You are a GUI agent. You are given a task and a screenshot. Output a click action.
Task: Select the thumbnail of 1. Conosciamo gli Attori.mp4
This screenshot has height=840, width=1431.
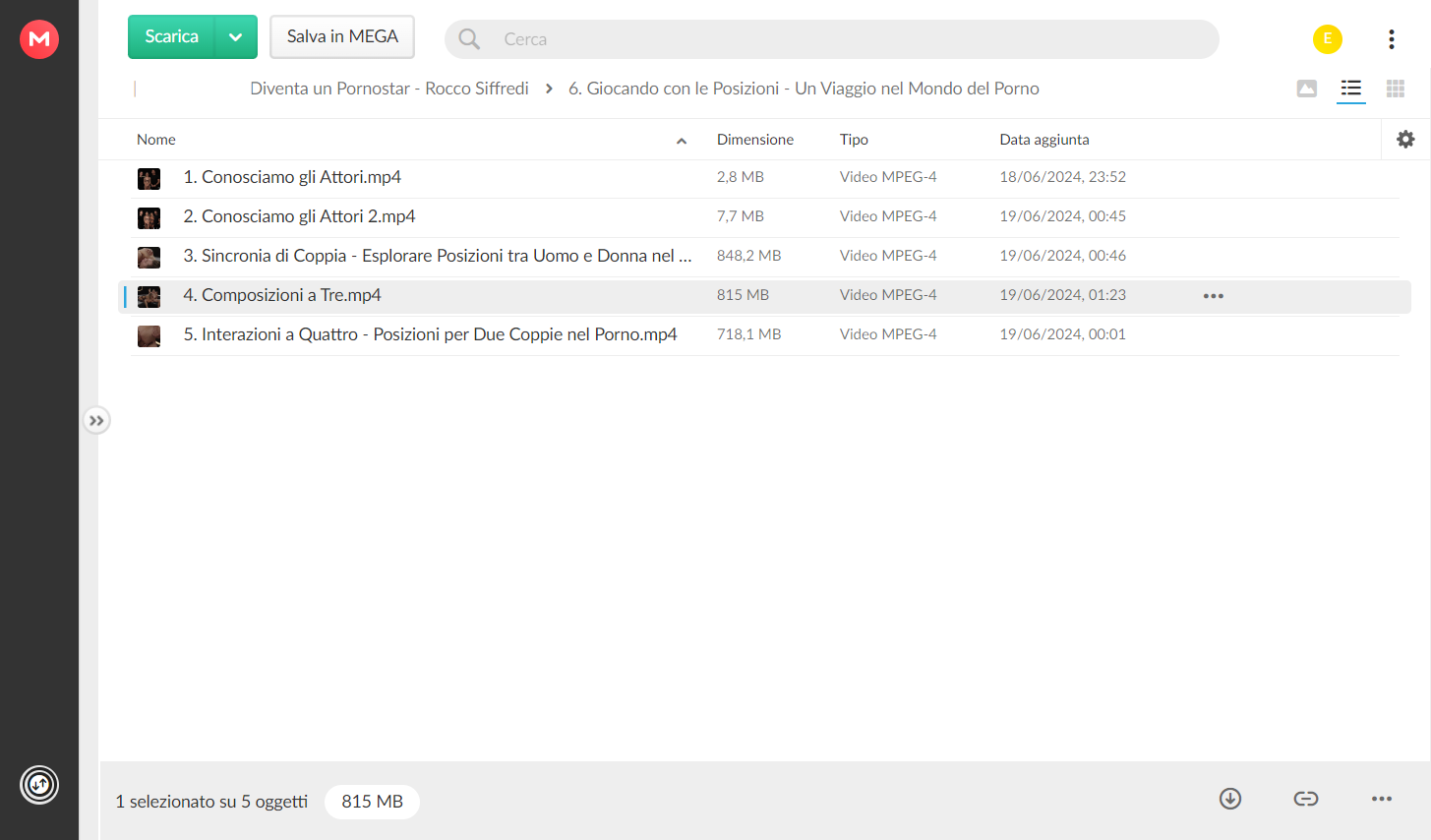coord(149,179)
